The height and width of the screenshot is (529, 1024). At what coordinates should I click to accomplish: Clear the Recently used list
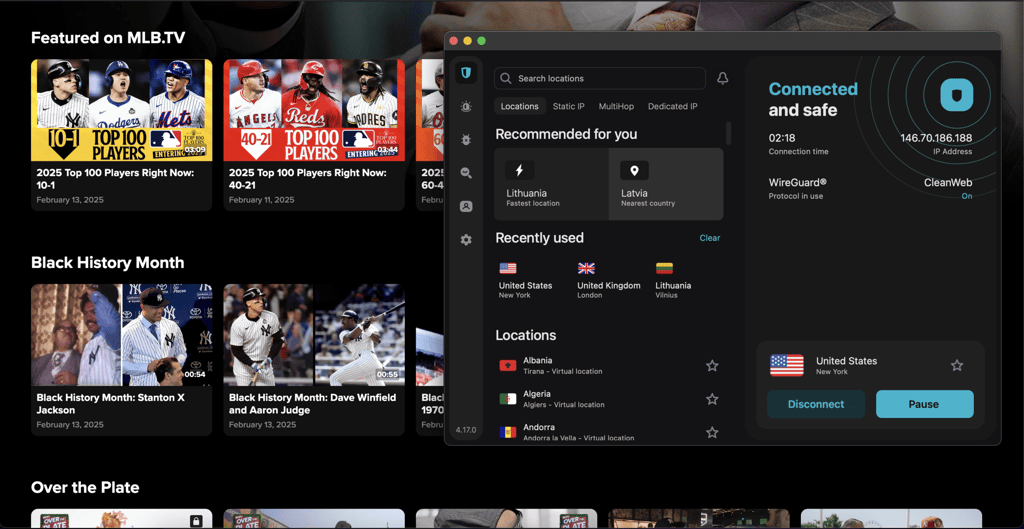click(710, 238)
